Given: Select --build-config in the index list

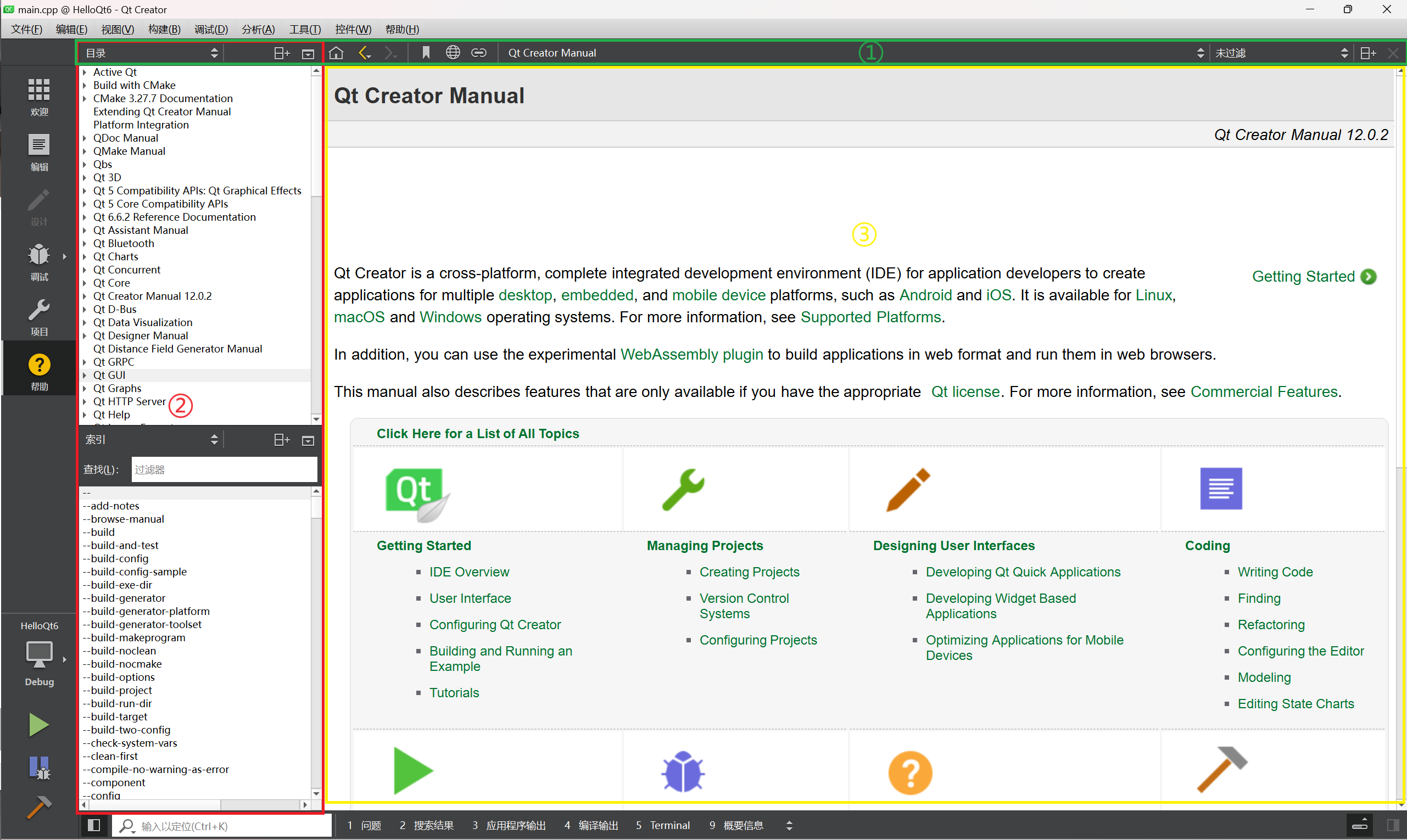Looking at the screenshot, I should pyautogui.click(x=115, y=559).
